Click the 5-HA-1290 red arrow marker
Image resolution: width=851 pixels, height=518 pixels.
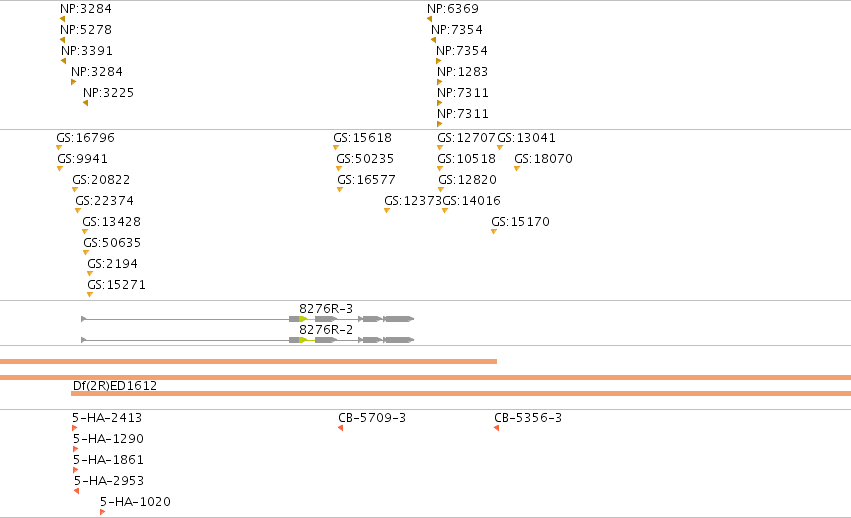coord(75,449)
